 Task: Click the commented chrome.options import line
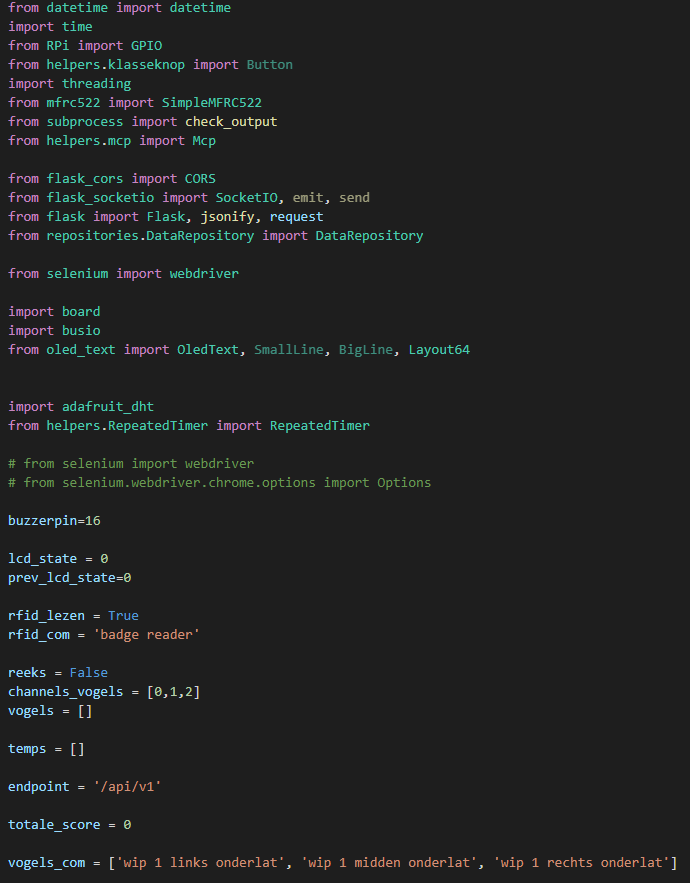[x=220, y=483]
